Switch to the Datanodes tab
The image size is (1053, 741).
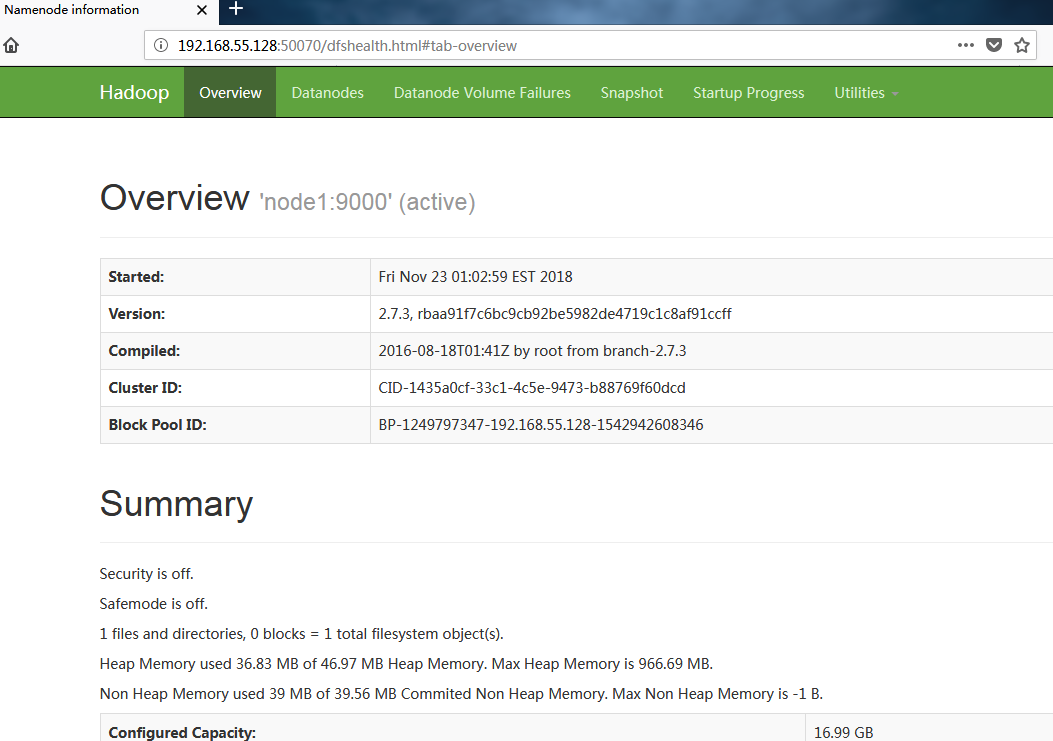(x=327, y=93)
